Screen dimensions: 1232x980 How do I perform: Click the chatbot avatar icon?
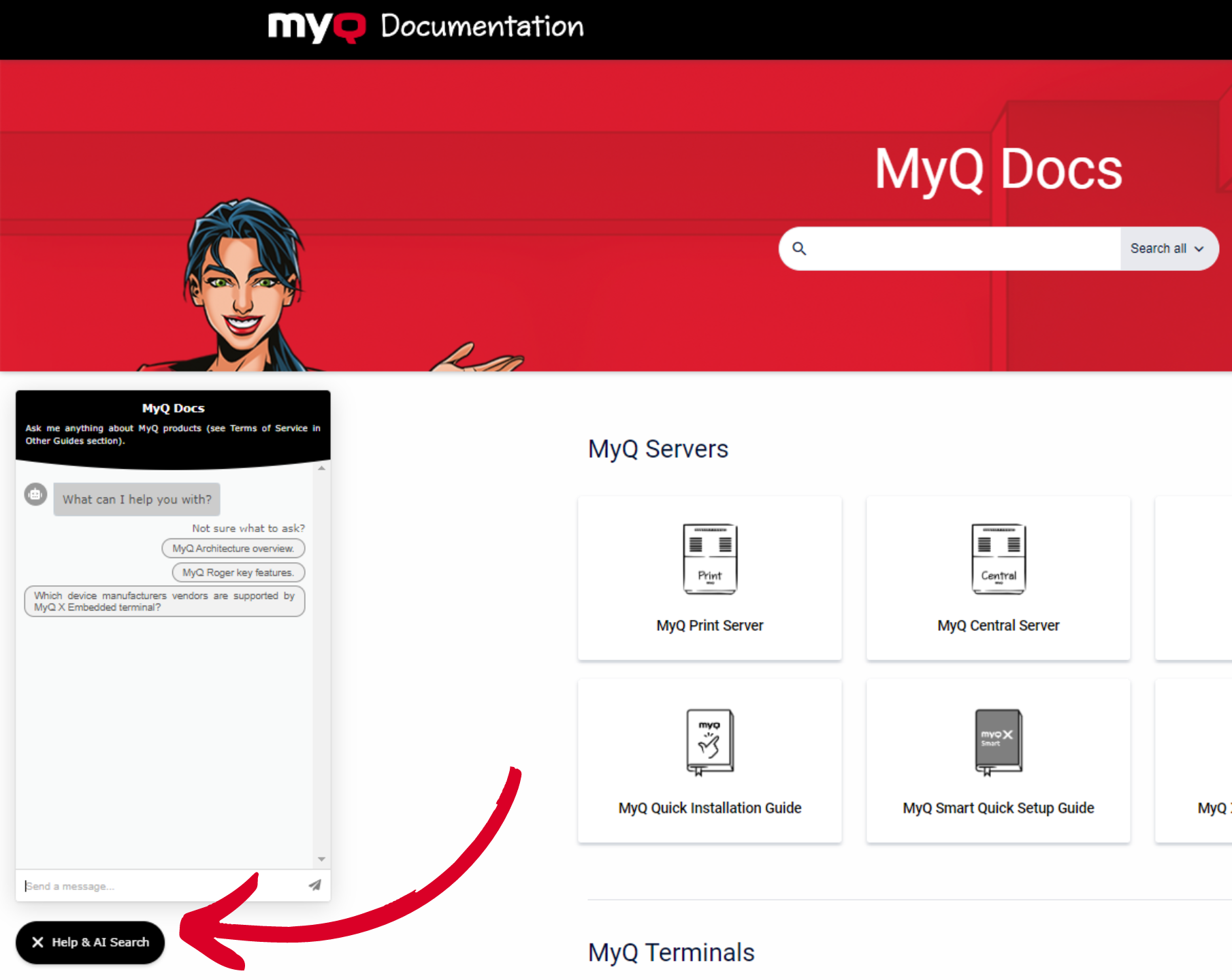[35, 494]
